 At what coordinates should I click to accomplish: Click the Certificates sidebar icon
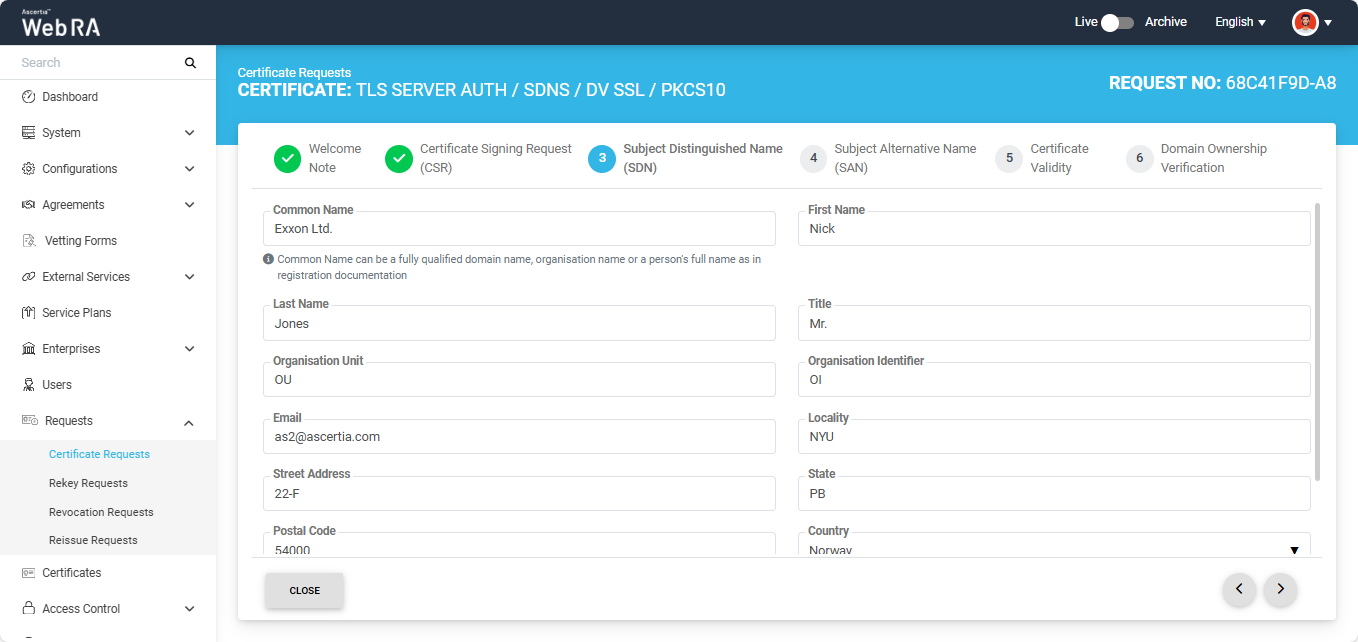point(29,573)
